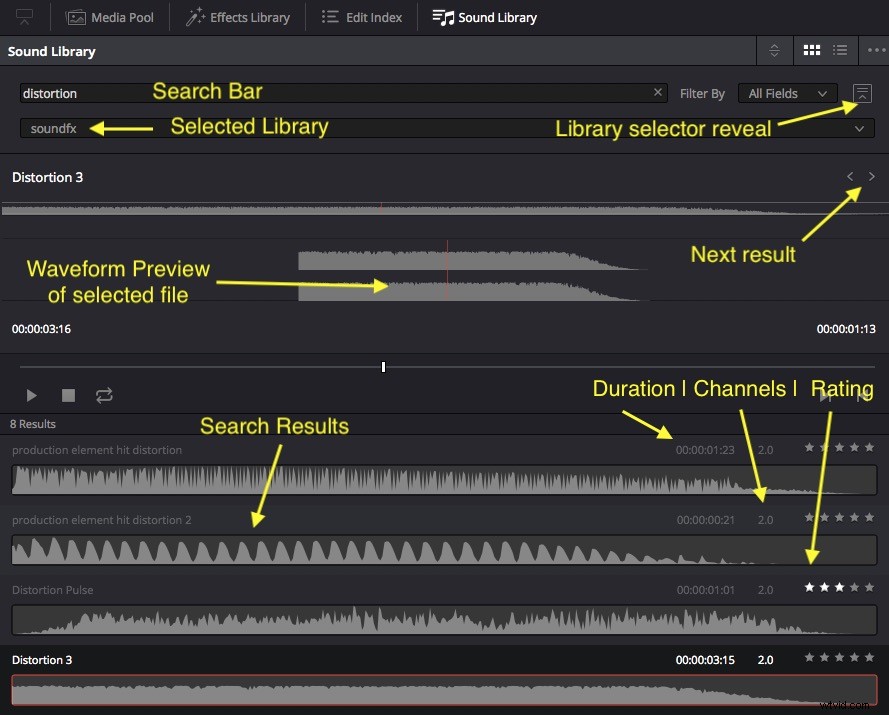The image size is (889, 715).
Task: Switch to the Edit Index tab
Action: [x=361, y=17]
